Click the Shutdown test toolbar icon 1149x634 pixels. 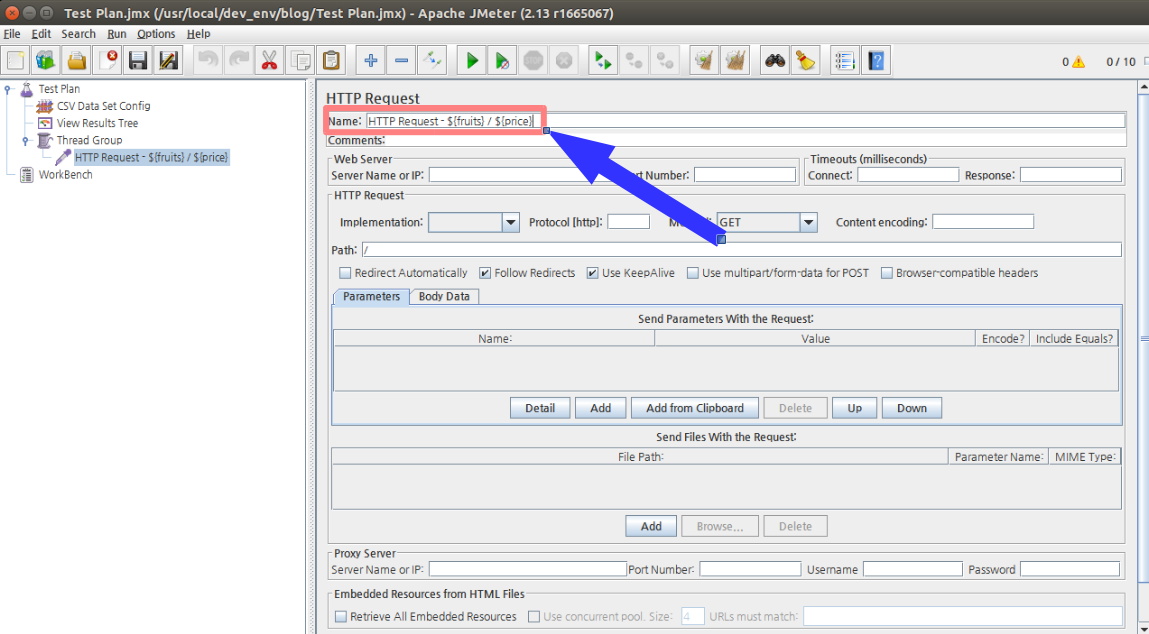tap(564, 60)
